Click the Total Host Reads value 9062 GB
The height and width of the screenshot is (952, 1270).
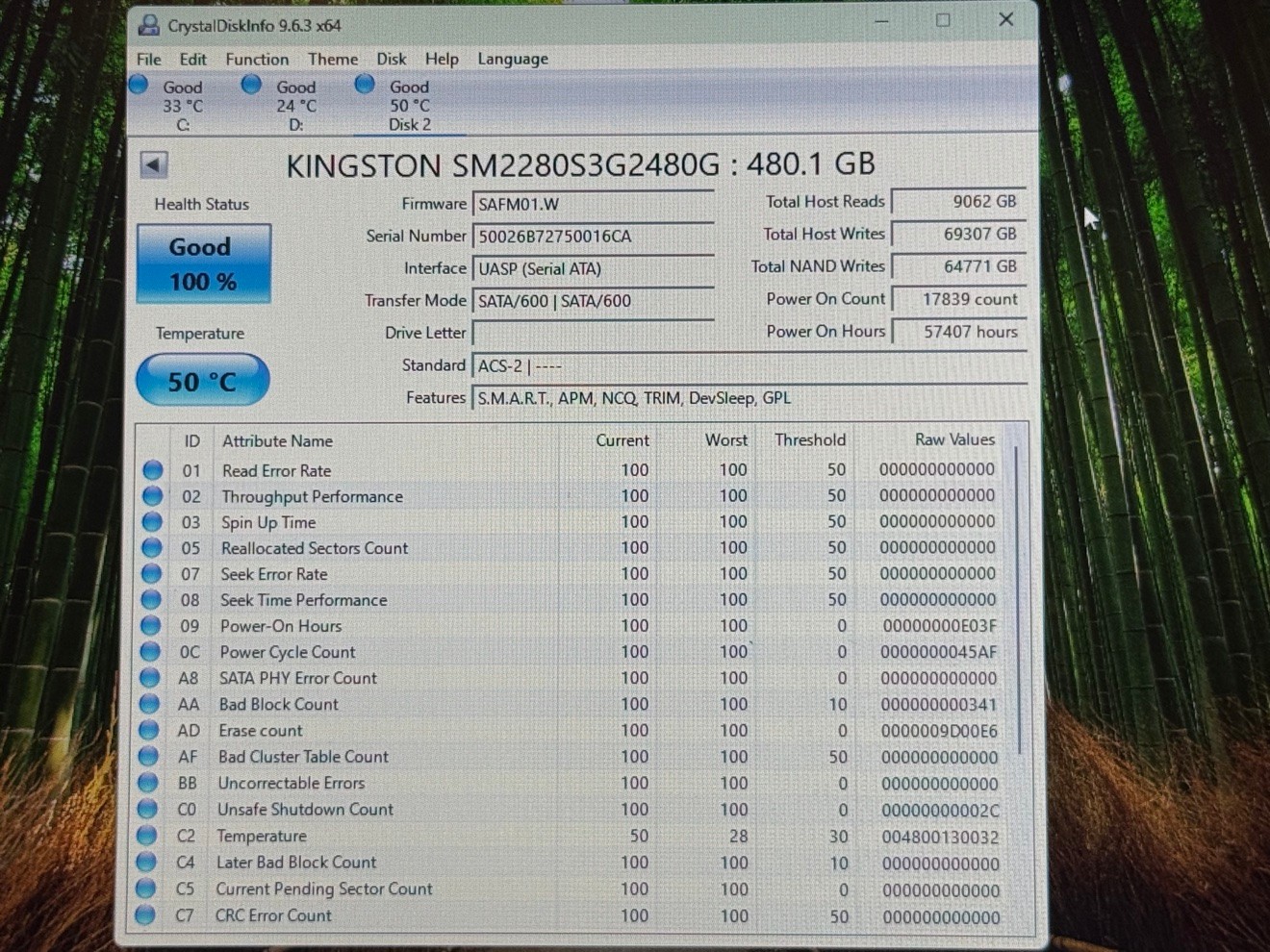[958, 202]
